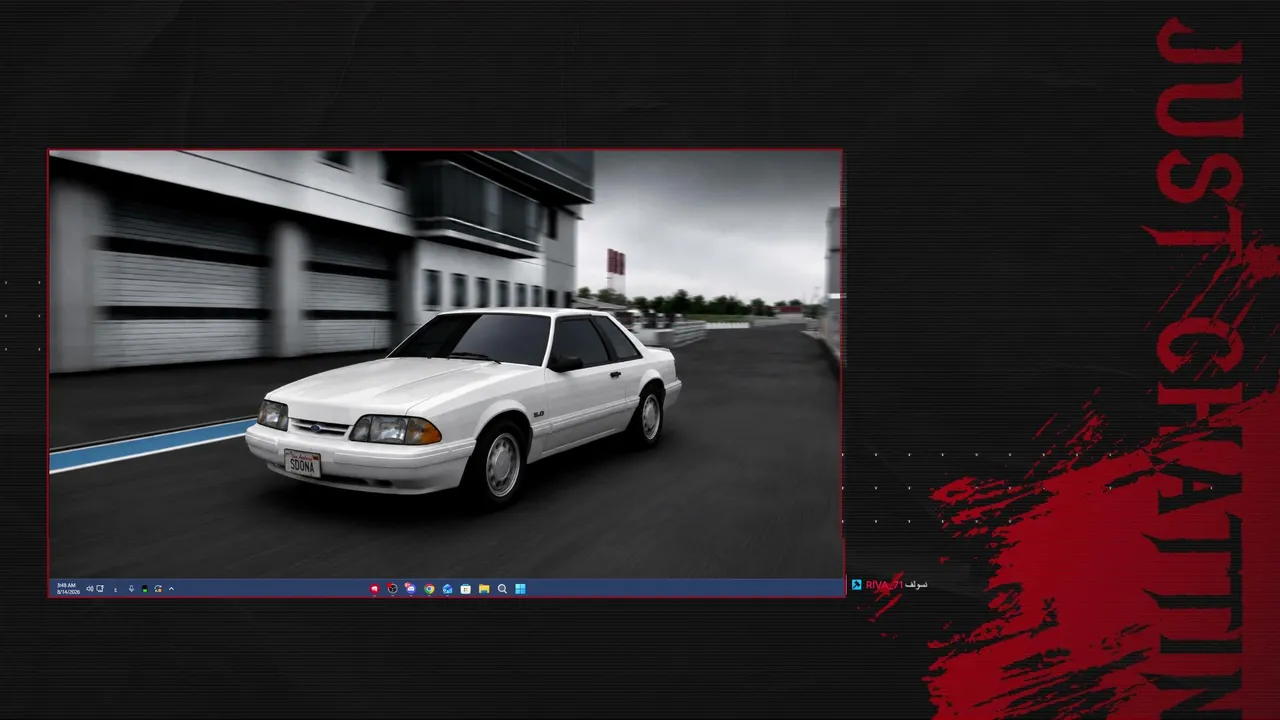Open the black circular app icon
The width and height of the screenshot is (1280, 720).
[x=392, y=589]
